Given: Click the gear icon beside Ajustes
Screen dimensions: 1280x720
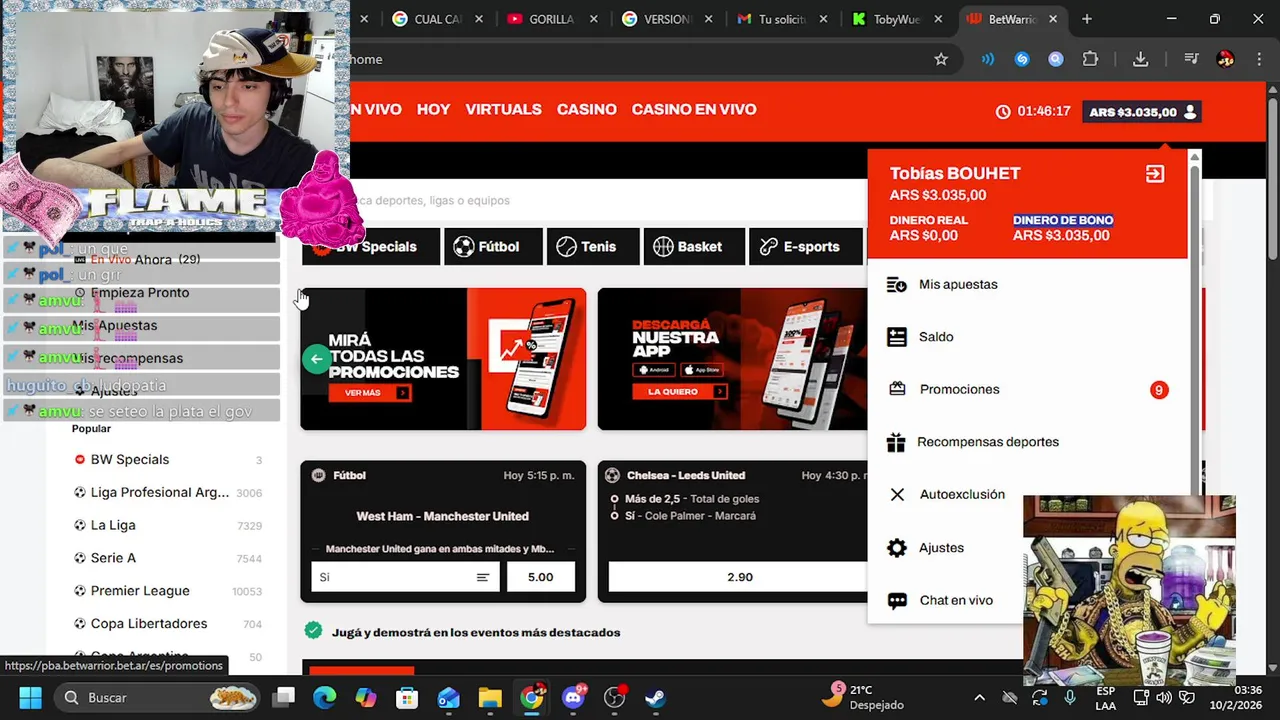Looking at the screenshot, I should pyautogui.click(x=897, y=548).
